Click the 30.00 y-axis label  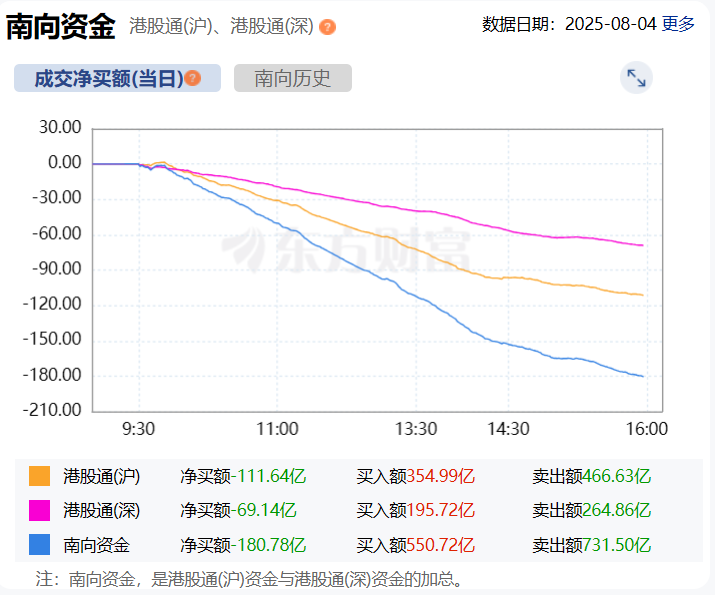[x=60, y=127]
